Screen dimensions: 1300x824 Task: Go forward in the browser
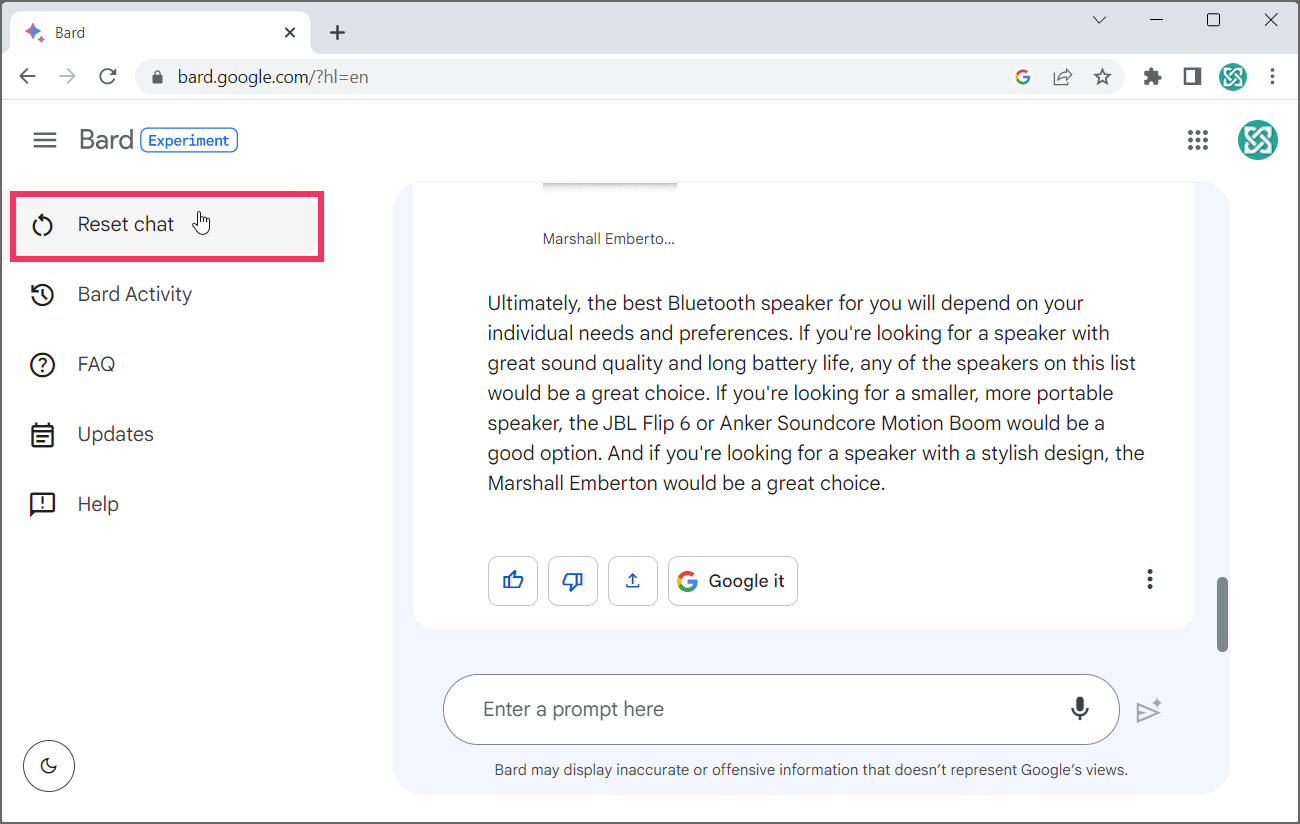click(68, 77)
